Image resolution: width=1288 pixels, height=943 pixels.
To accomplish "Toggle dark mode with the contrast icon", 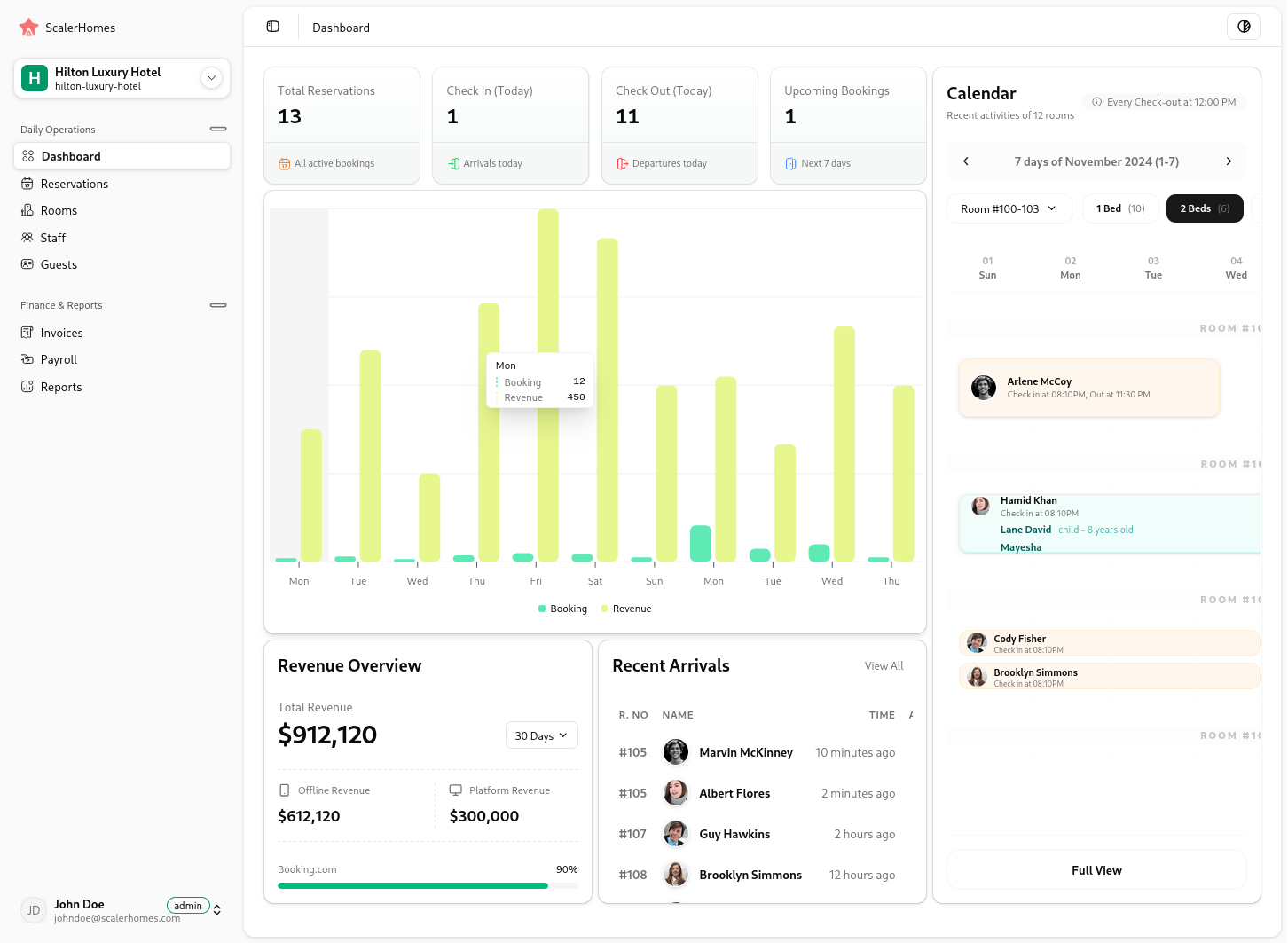I will point(1243,27).
